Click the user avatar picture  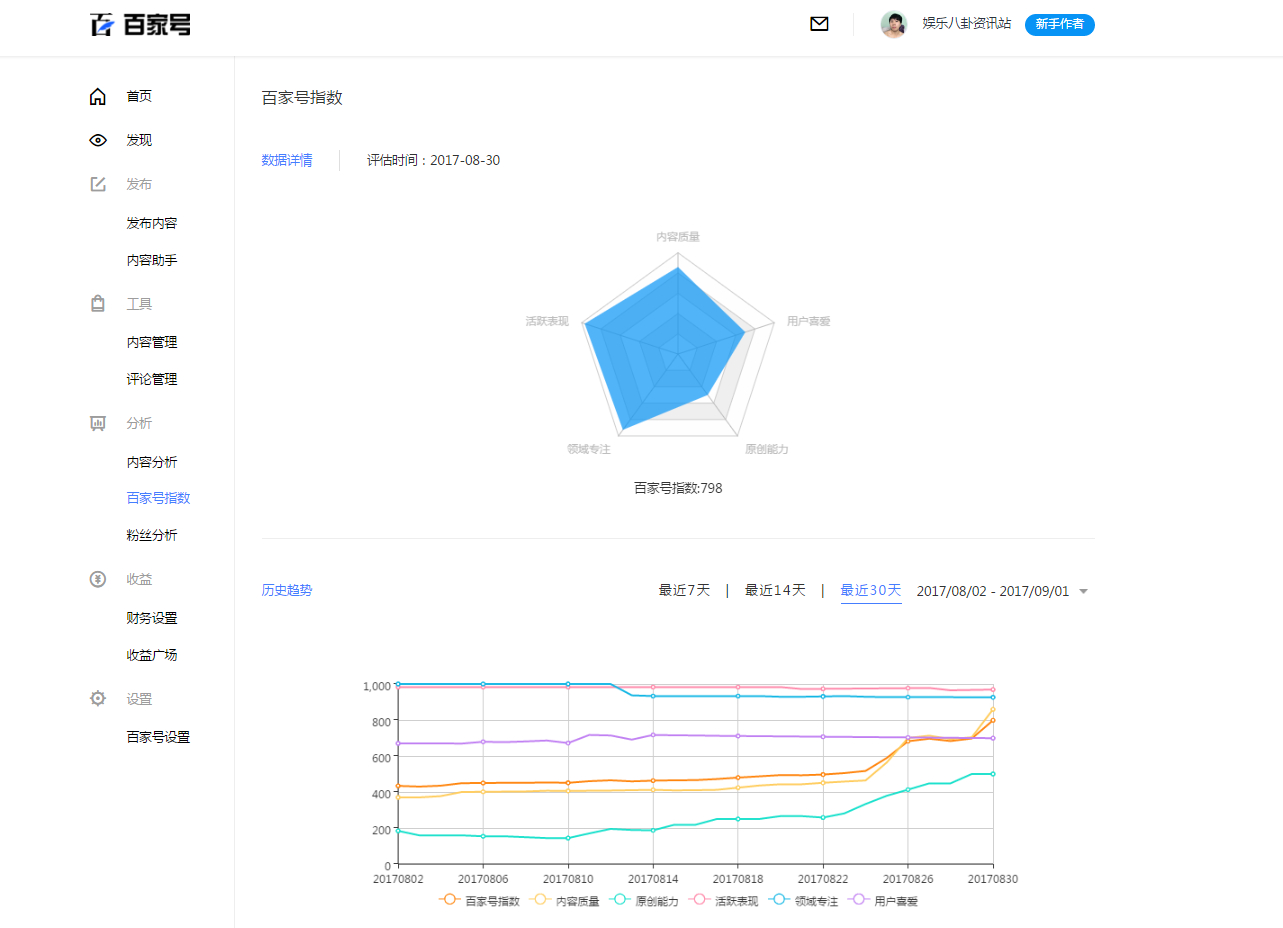click(893, 24)
